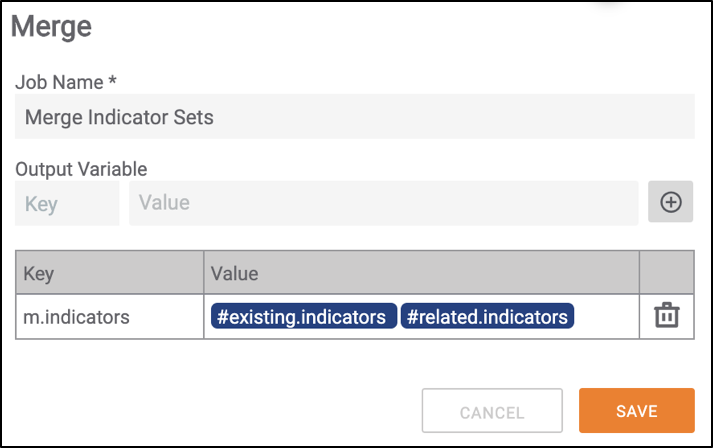
Task: Select the #related.indicators tag
Action: point(487,316)
